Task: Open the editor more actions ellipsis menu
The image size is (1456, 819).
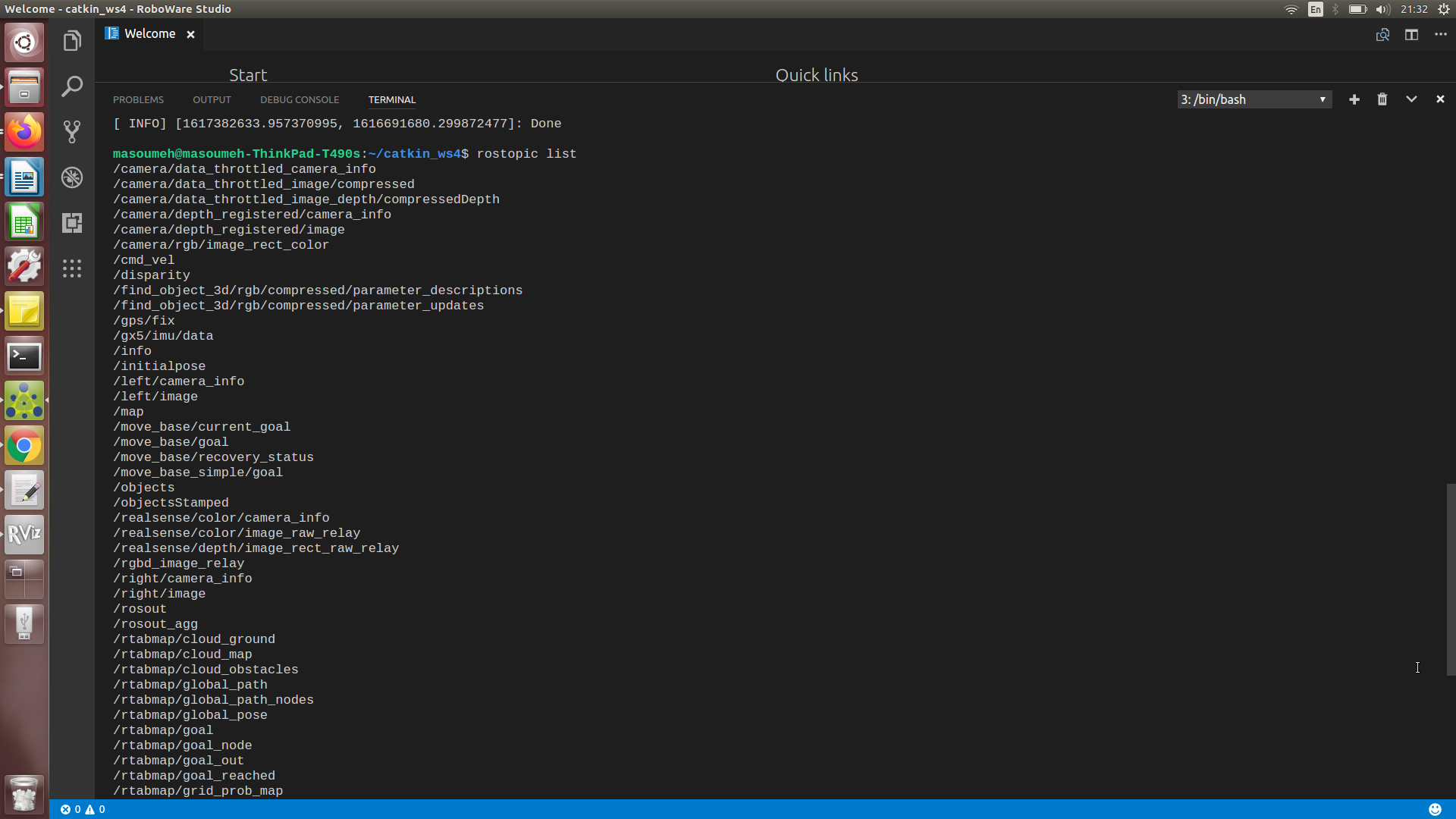Action: pos(1441,35)
